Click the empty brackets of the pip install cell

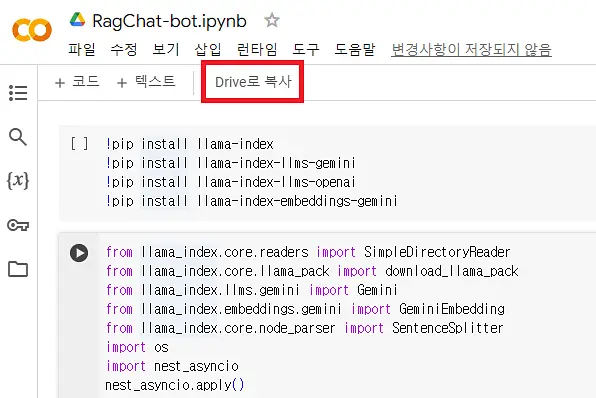coord(79,144)
